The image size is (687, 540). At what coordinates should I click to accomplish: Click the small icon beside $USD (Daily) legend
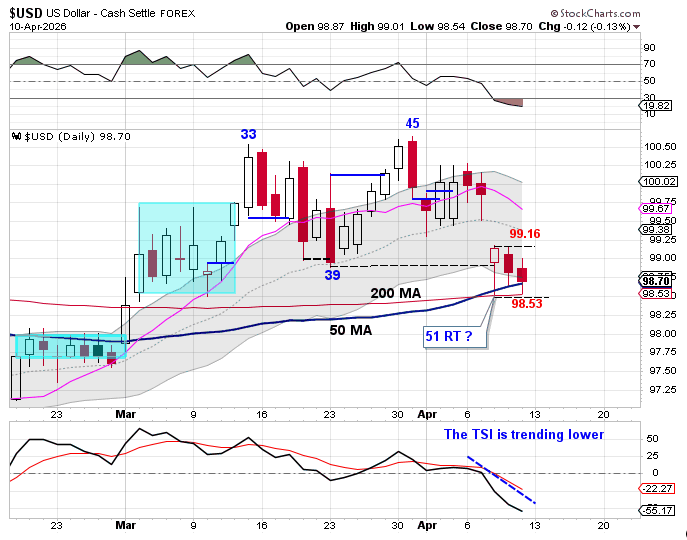point(15,135)
